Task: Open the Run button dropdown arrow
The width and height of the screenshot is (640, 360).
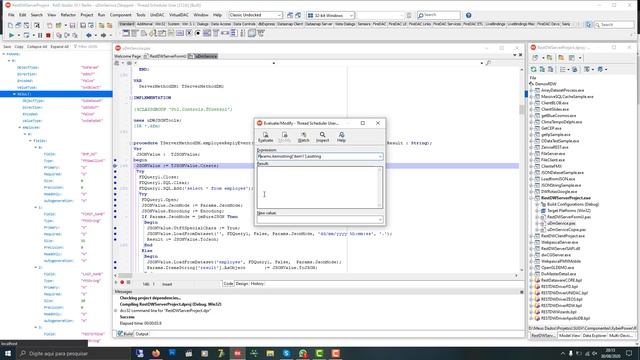Action: (x=19, y=36)
